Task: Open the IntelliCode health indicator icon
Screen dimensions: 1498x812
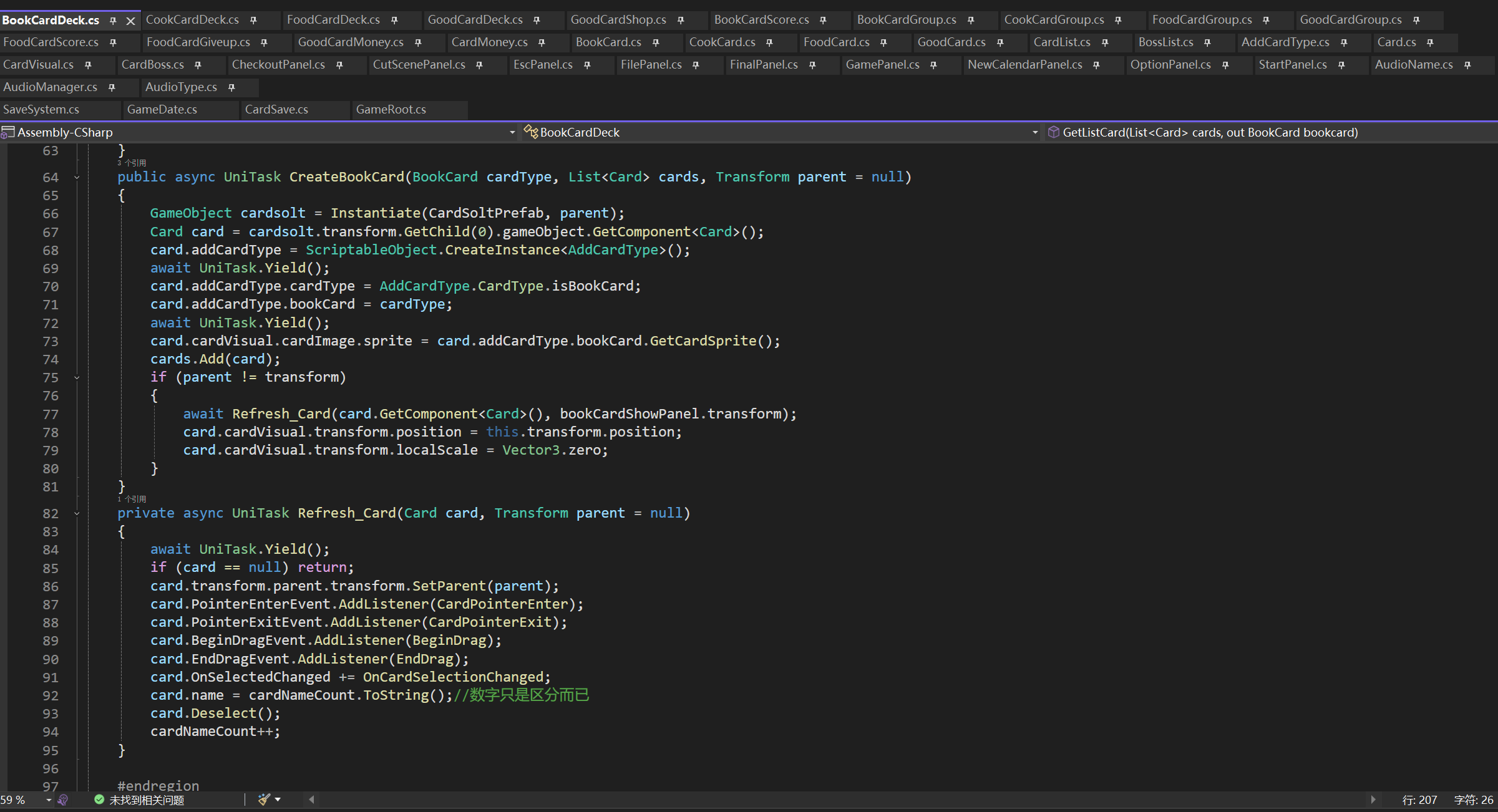Action: (x=63, y=800)
